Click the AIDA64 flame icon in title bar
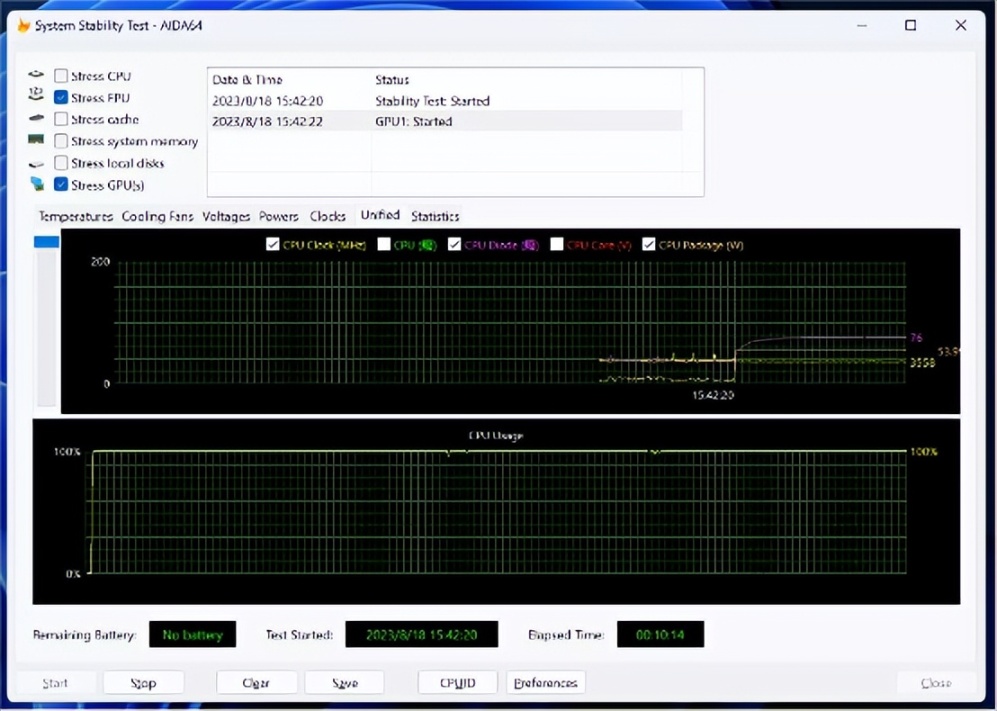Viewport: 997px width, 711px height. coord(23,26)
